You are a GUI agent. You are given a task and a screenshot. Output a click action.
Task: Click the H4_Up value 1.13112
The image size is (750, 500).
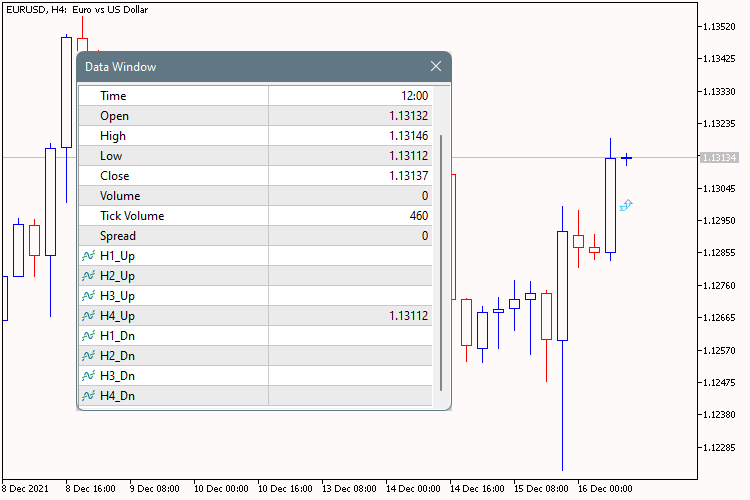pyautogui.click(x=408, y=316)
